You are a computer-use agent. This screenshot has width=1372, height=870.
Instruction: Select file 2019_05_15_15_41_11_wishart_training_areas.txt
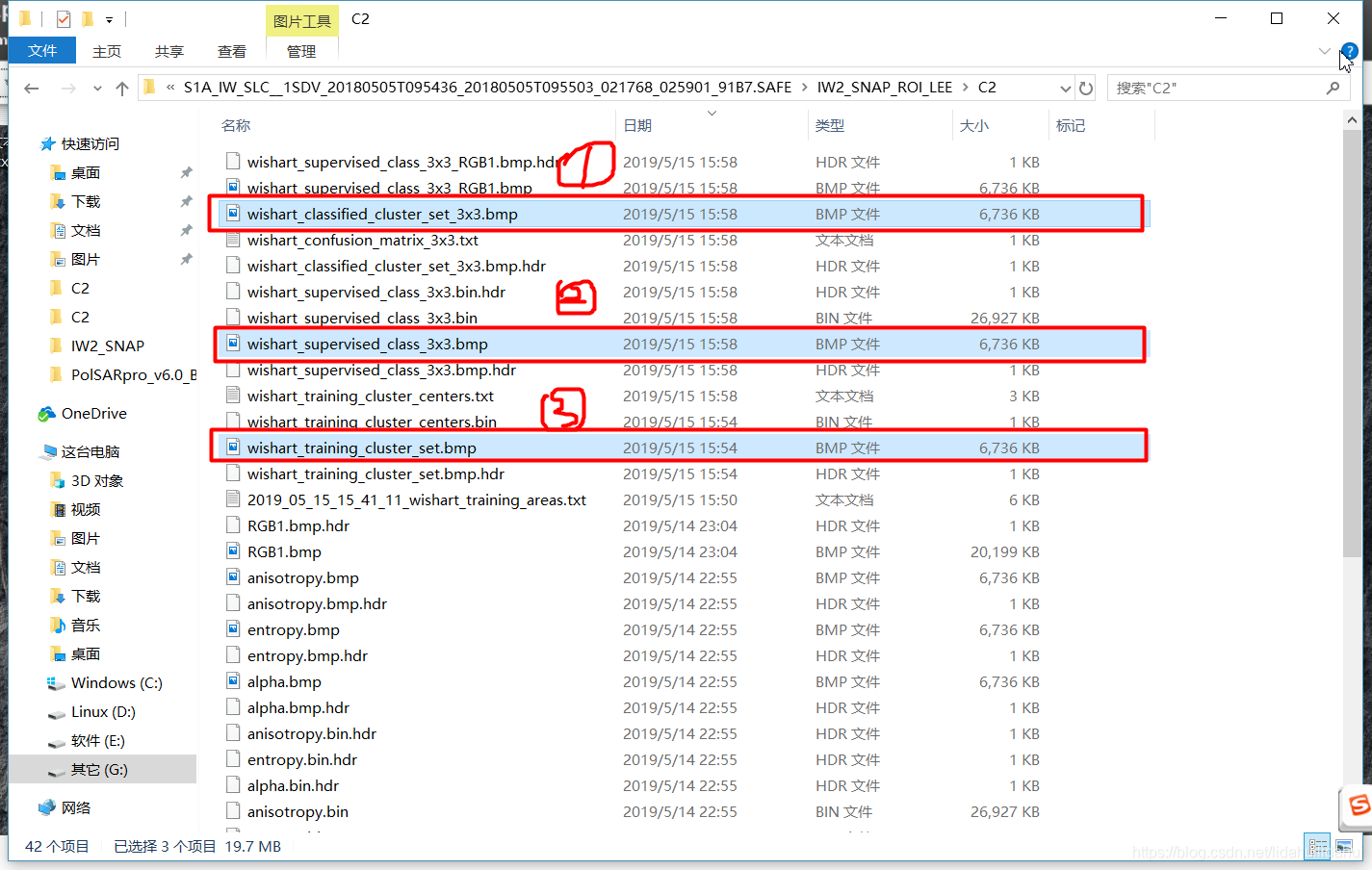click(417, 499)
